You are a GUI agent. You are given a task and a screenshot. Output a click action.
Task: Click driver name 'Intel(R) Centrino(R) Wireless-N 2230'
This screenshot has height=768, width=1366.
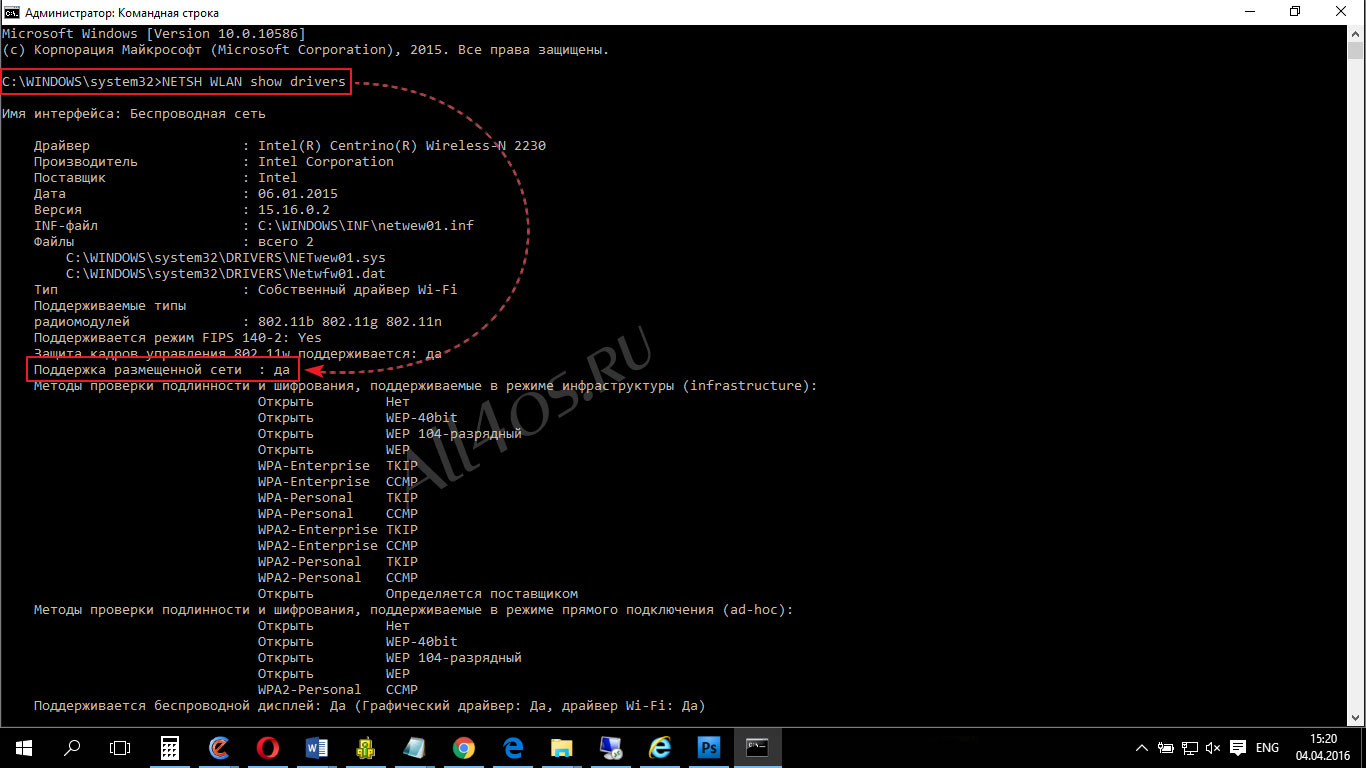click(402, 146)
